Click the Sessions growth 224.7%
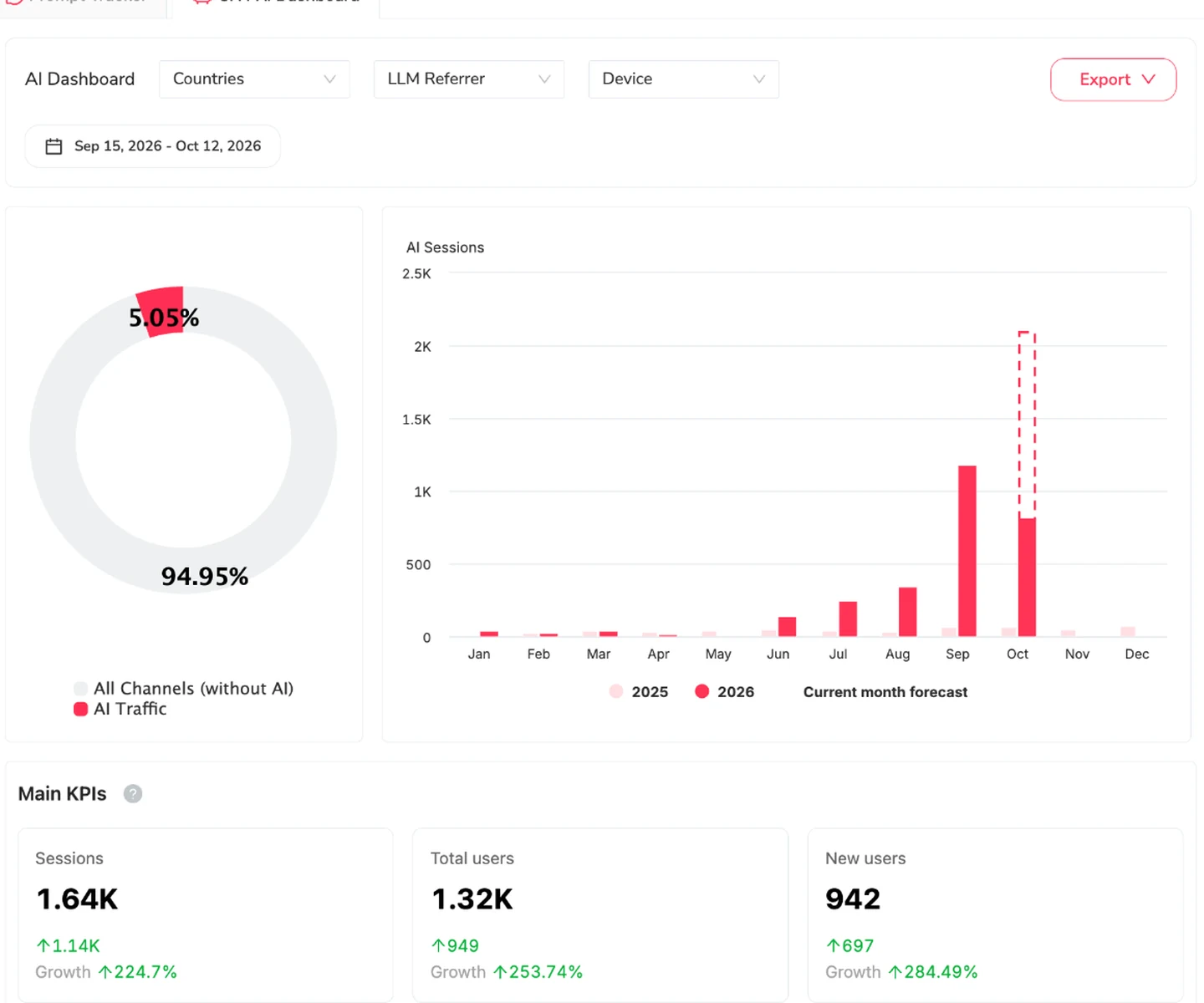This screenshot has height=1003, width=1204. click(x=138, y=972)
